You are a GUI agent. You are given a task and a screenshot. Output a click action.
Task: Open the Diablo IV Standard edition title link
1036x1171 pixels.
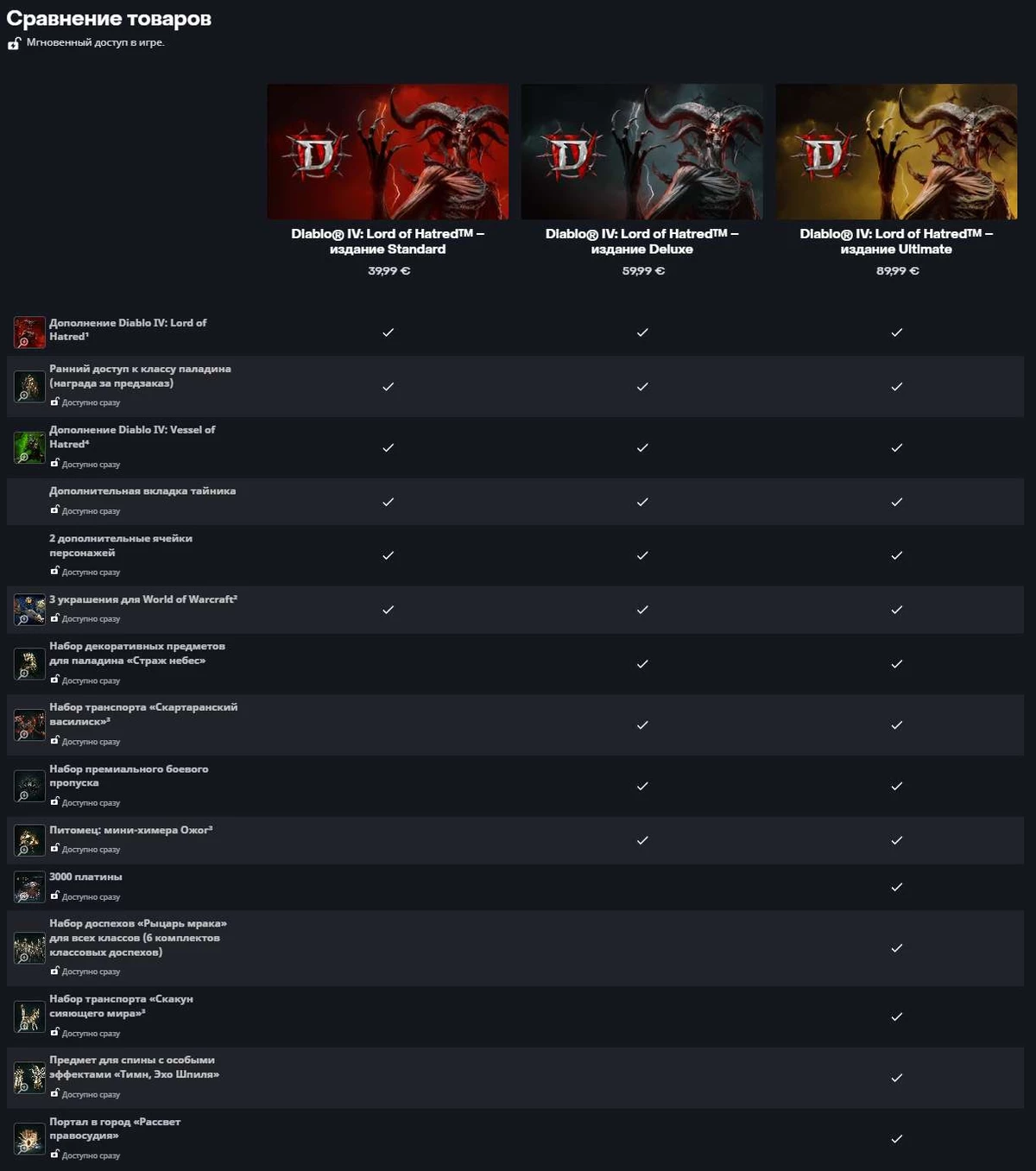click(x=388, y=241)
